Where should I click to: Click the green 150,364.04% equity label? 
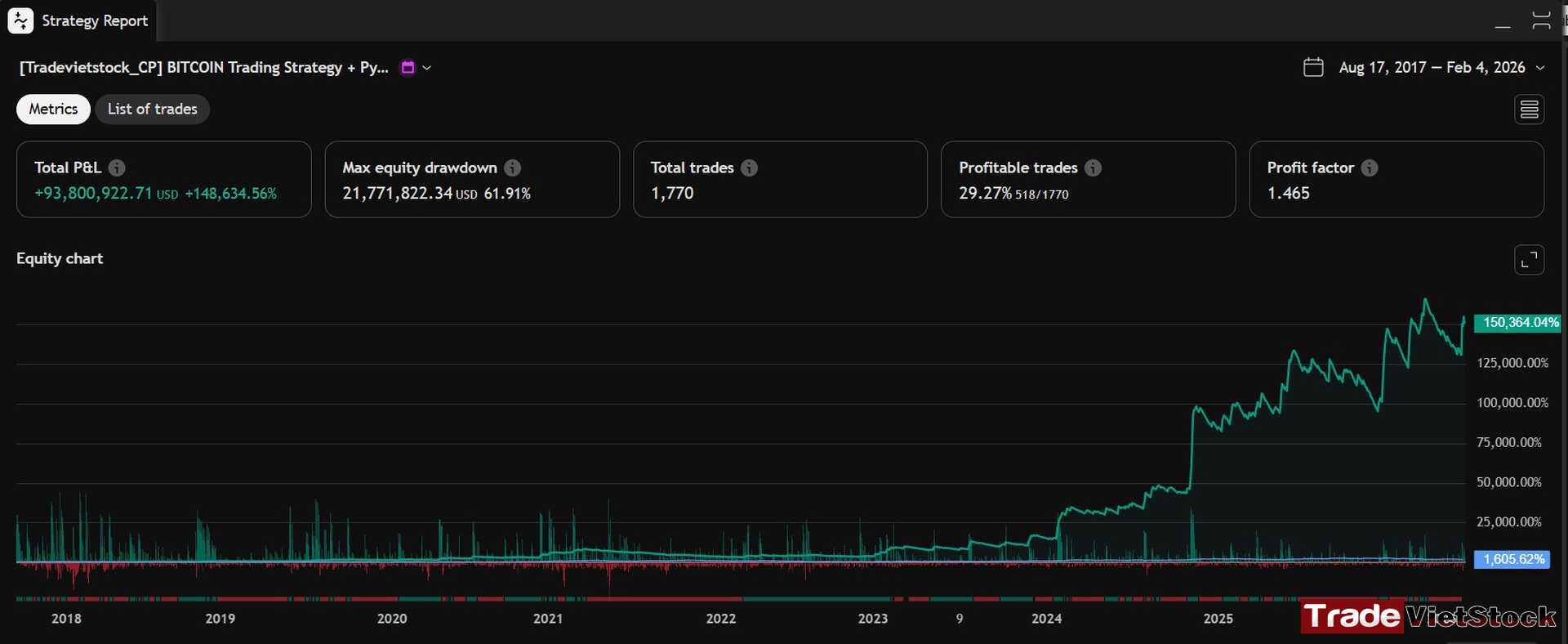tap(1517, 323)
